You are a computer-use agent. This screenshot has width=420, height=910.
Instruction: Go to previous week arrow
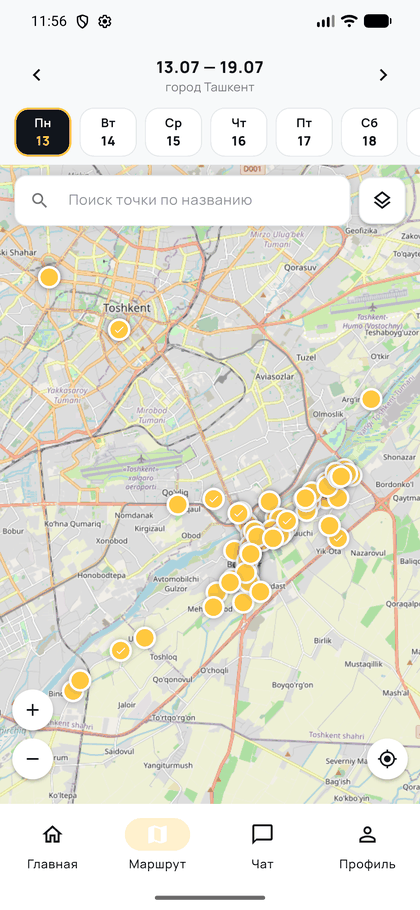point(37,75)
